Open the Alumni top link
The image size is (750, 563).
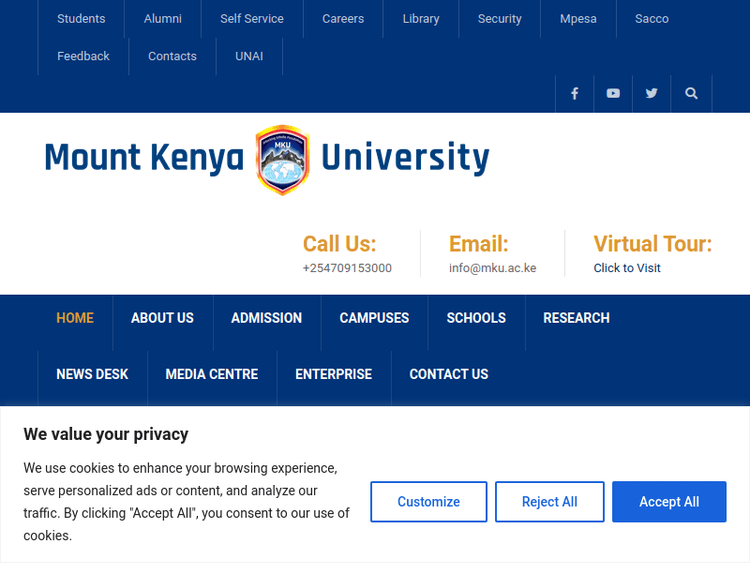pyautogui.click(x=163, y=19)
